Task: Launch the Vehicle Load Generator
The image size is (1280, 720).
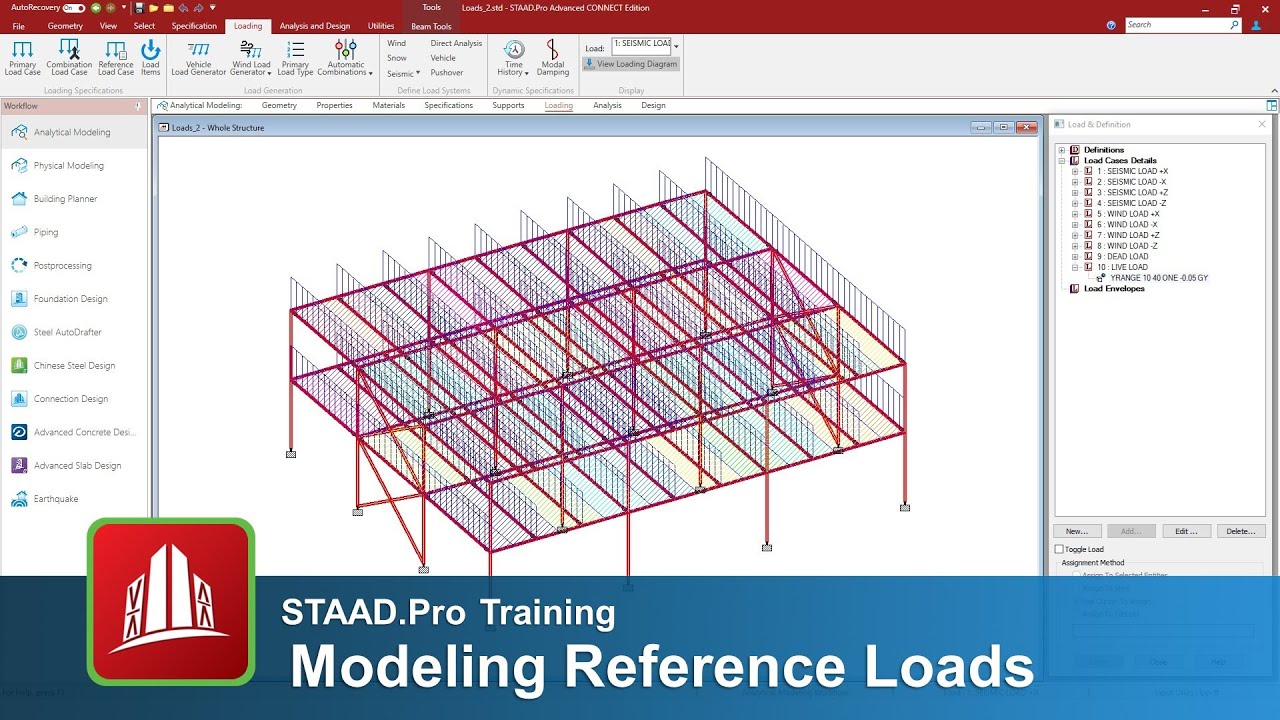Action: point(199,58)
